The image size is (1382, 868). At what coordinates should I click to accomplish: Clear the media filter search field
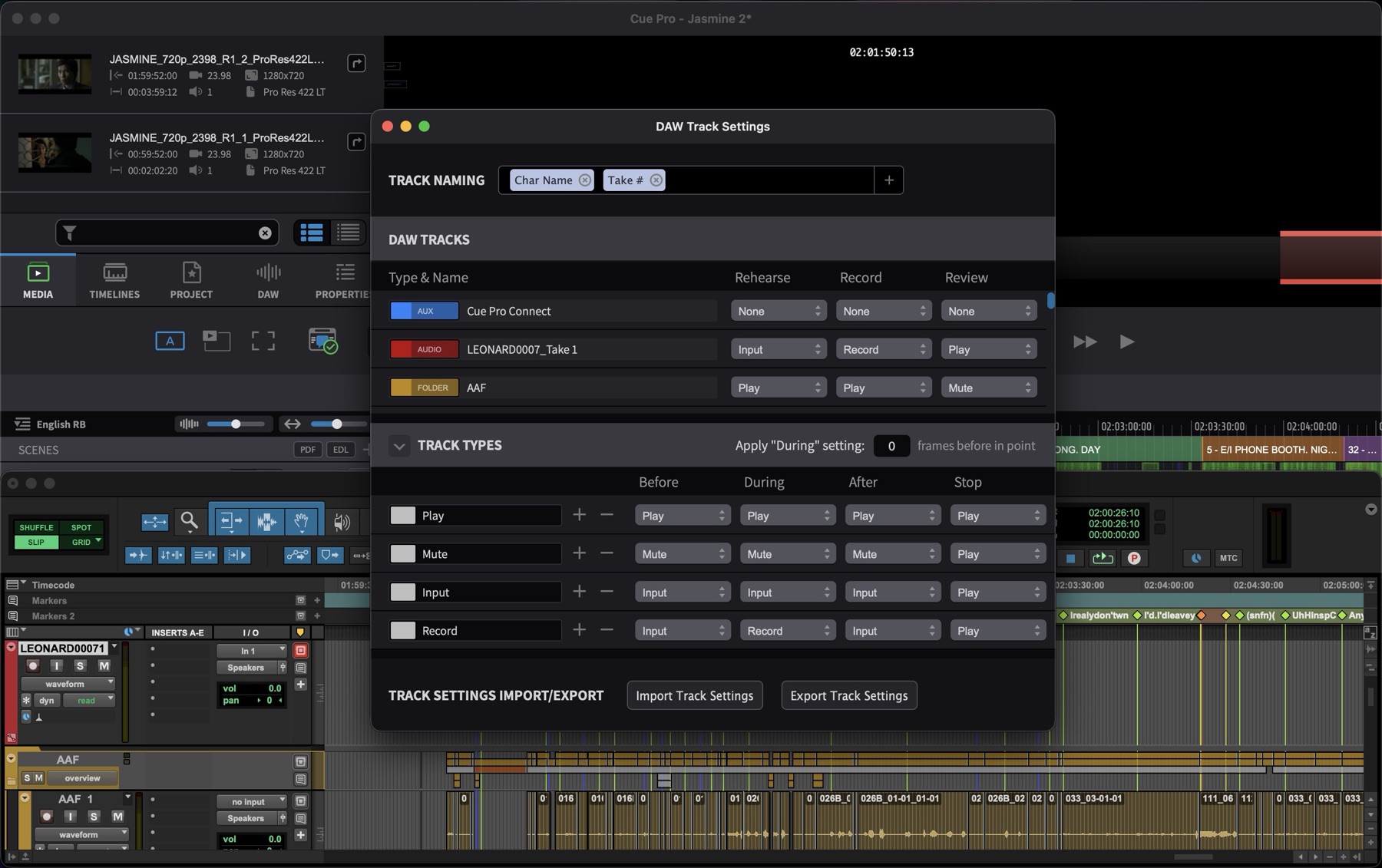[x=265, y=233]
